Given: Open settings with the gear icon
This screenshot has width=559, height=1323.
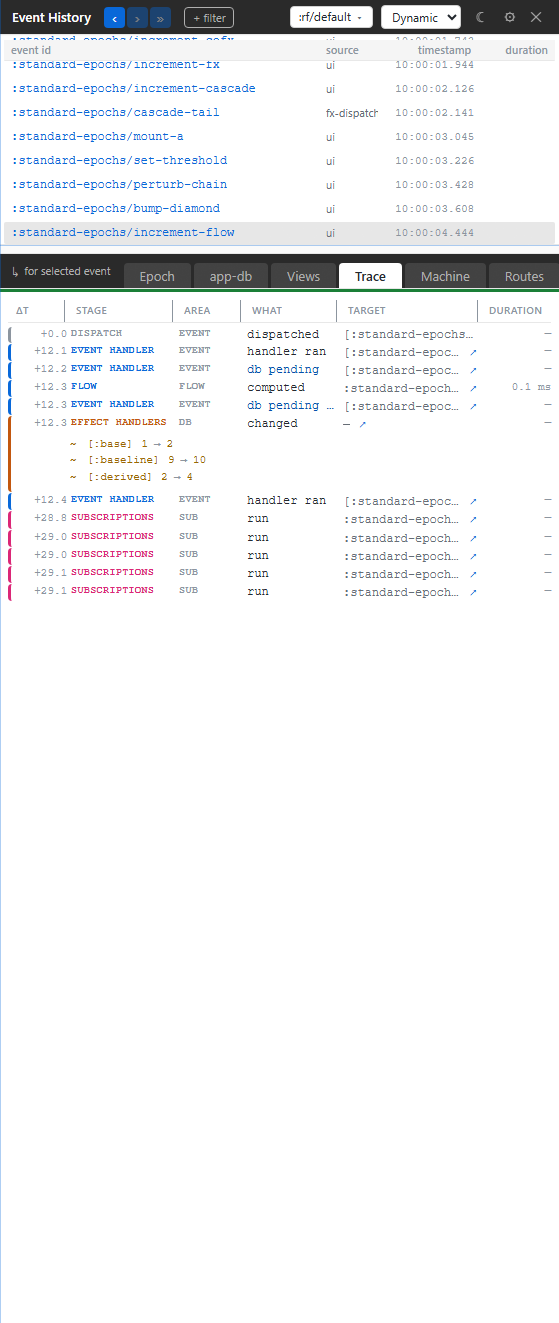Looking at the screenshot, I should [510, 17].
